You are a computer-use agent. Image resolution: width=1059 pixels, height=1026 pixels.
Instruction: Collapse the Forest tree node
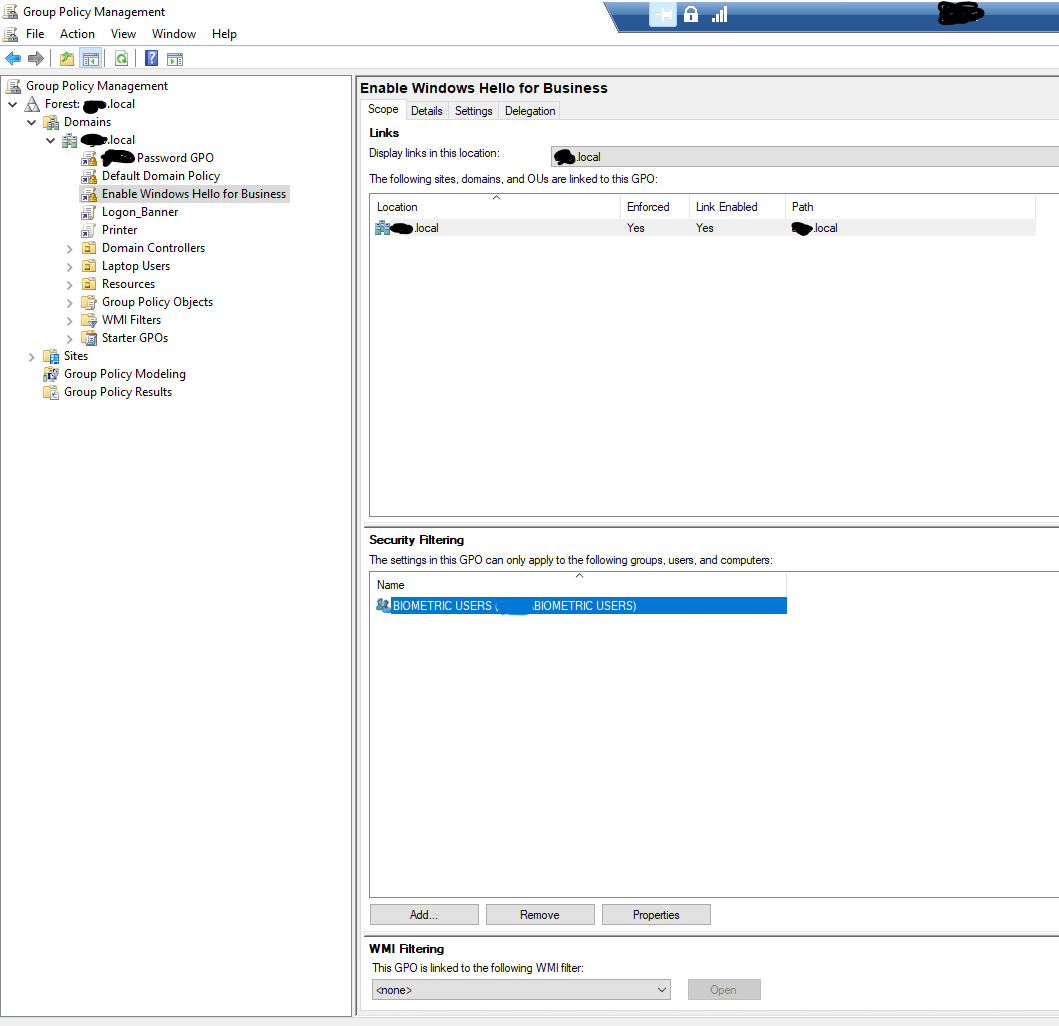(12, 104)
